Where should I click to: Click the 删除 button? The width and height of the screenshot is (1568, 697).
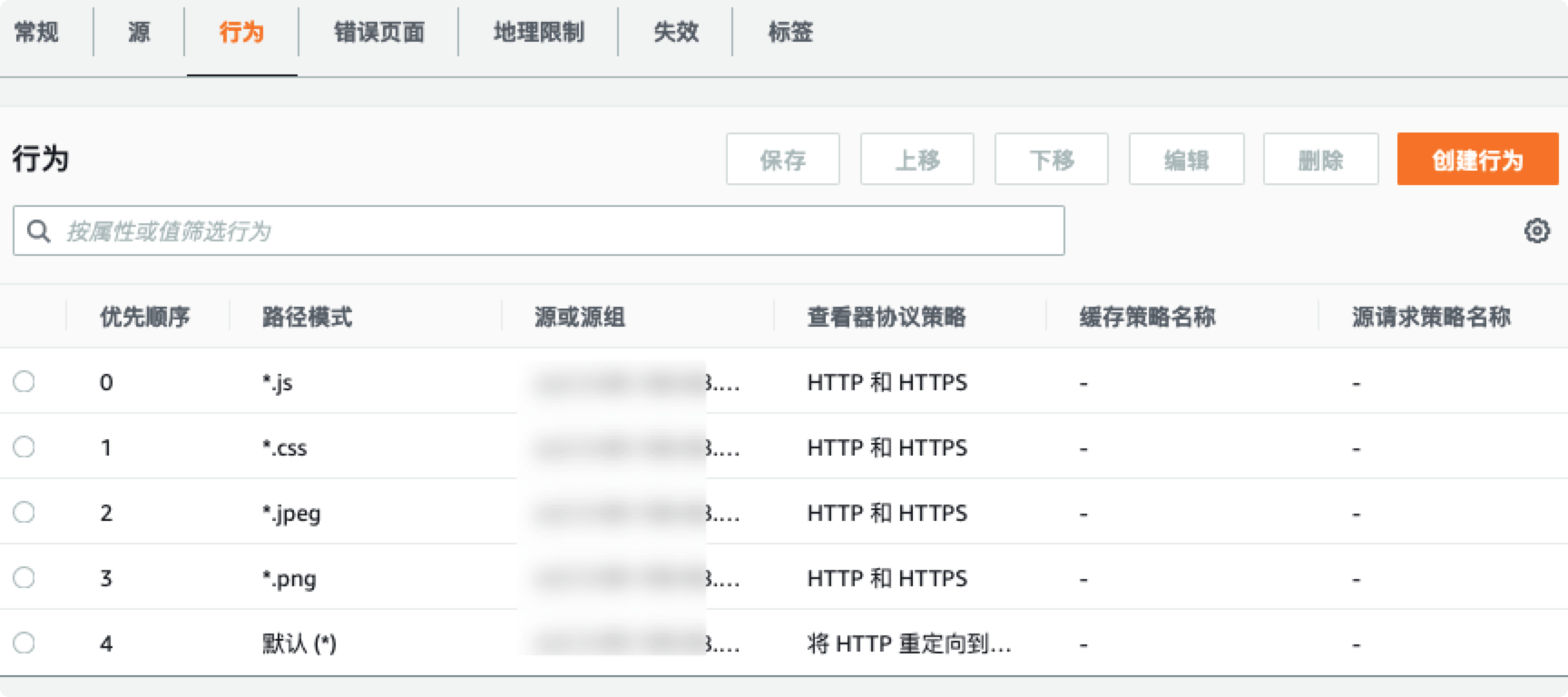[1320, 160]
